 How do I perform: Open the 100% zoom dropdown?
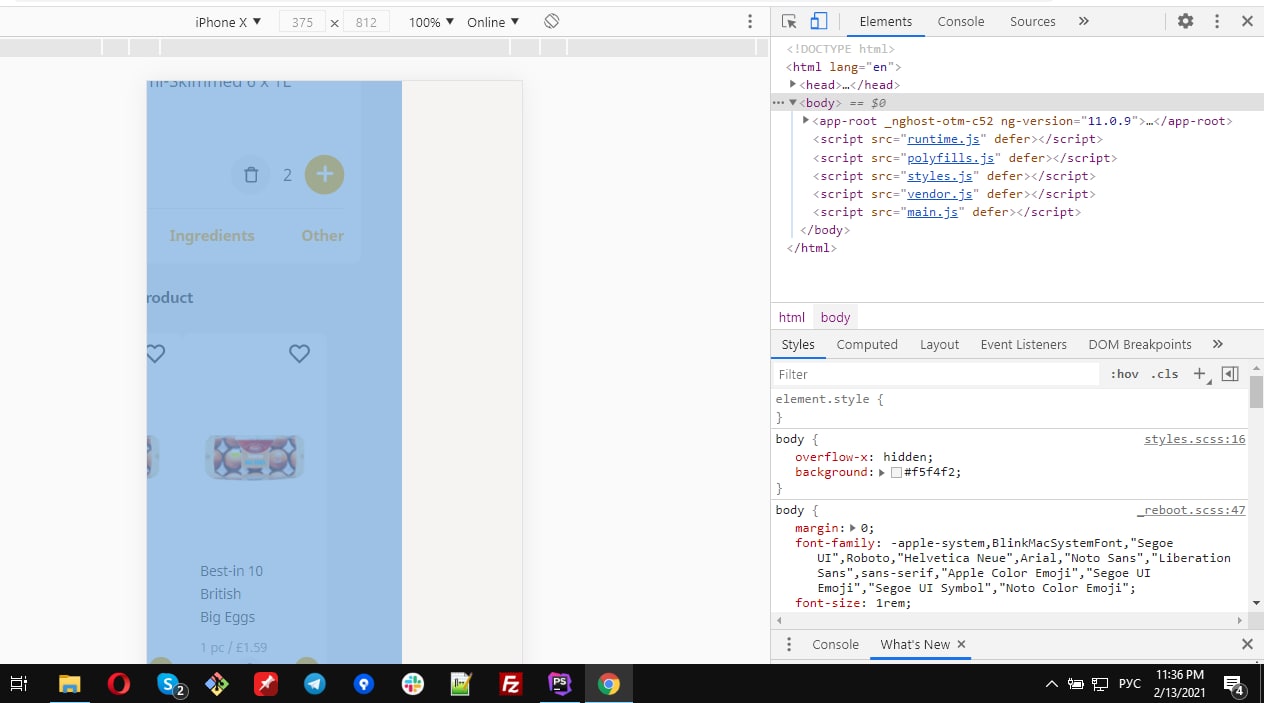point(431,22)
